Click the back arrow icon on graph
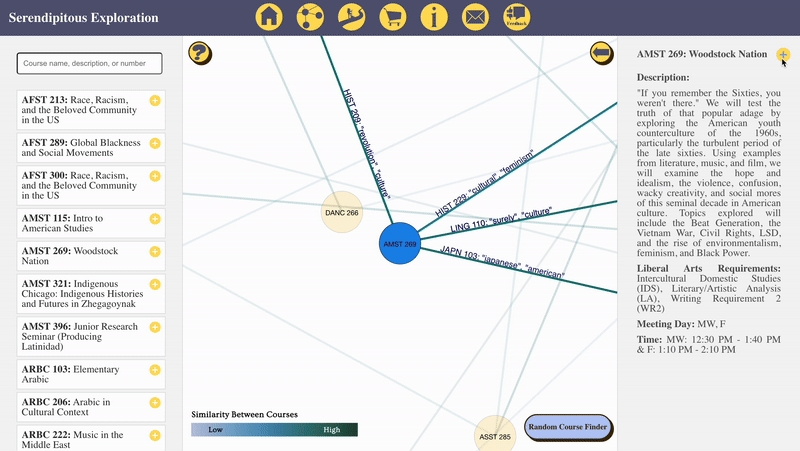The width and height of the screenshot is (800, 451). tap(602, 53)
